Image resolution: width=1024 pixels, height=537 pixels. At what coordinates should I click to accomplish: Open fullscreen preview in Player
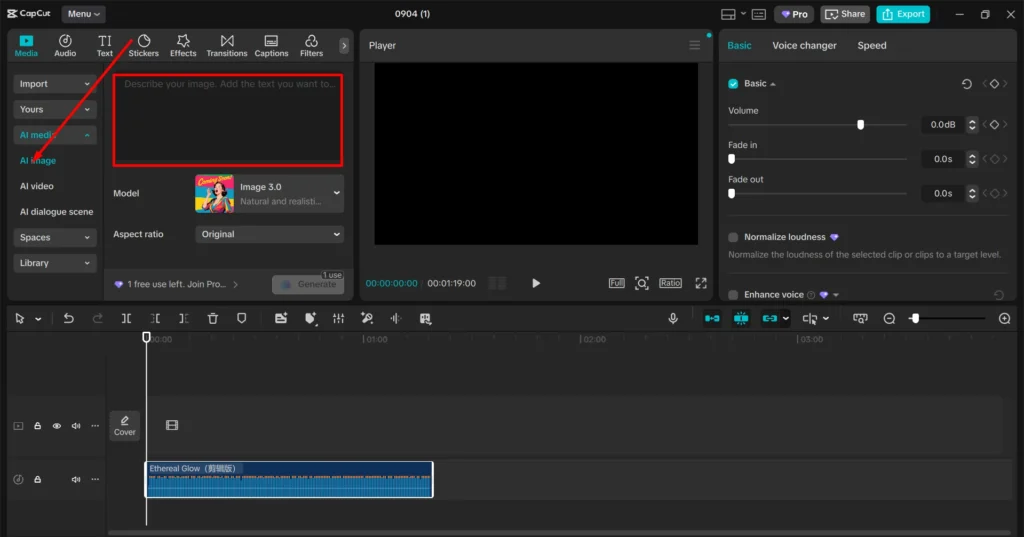pyautogui.click(x=701, y=283)
